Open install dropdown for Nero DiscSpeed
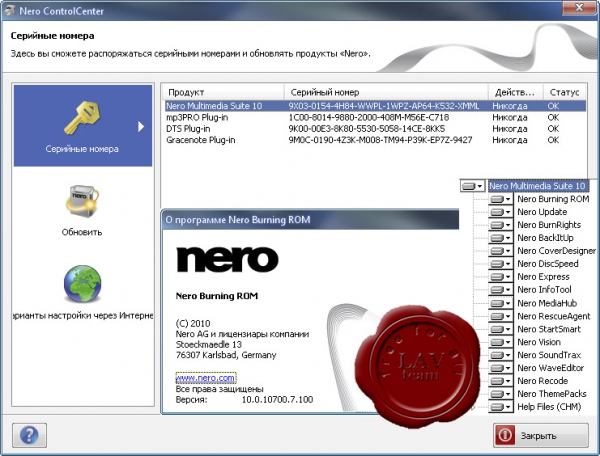 (x=501, y=264)
